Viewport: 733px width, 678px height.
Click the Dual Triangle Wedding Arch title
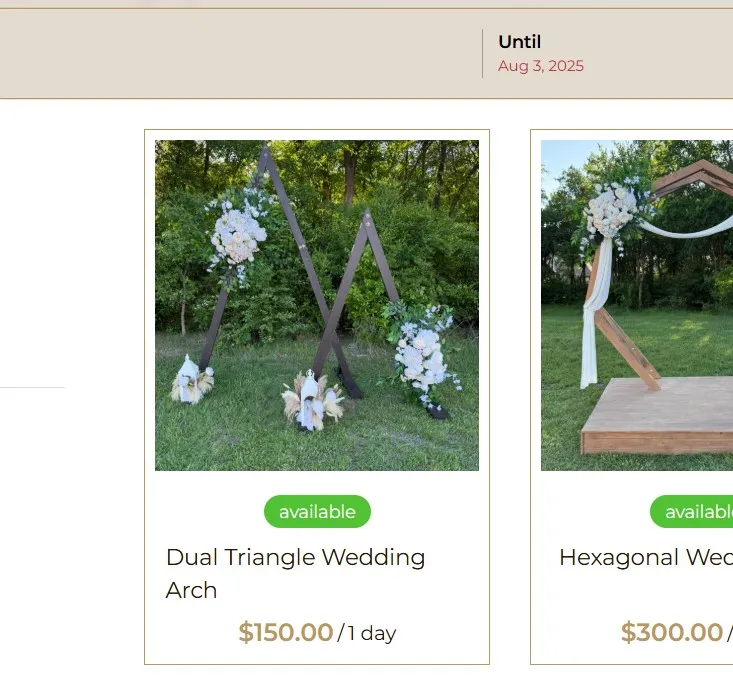point(295,574)
